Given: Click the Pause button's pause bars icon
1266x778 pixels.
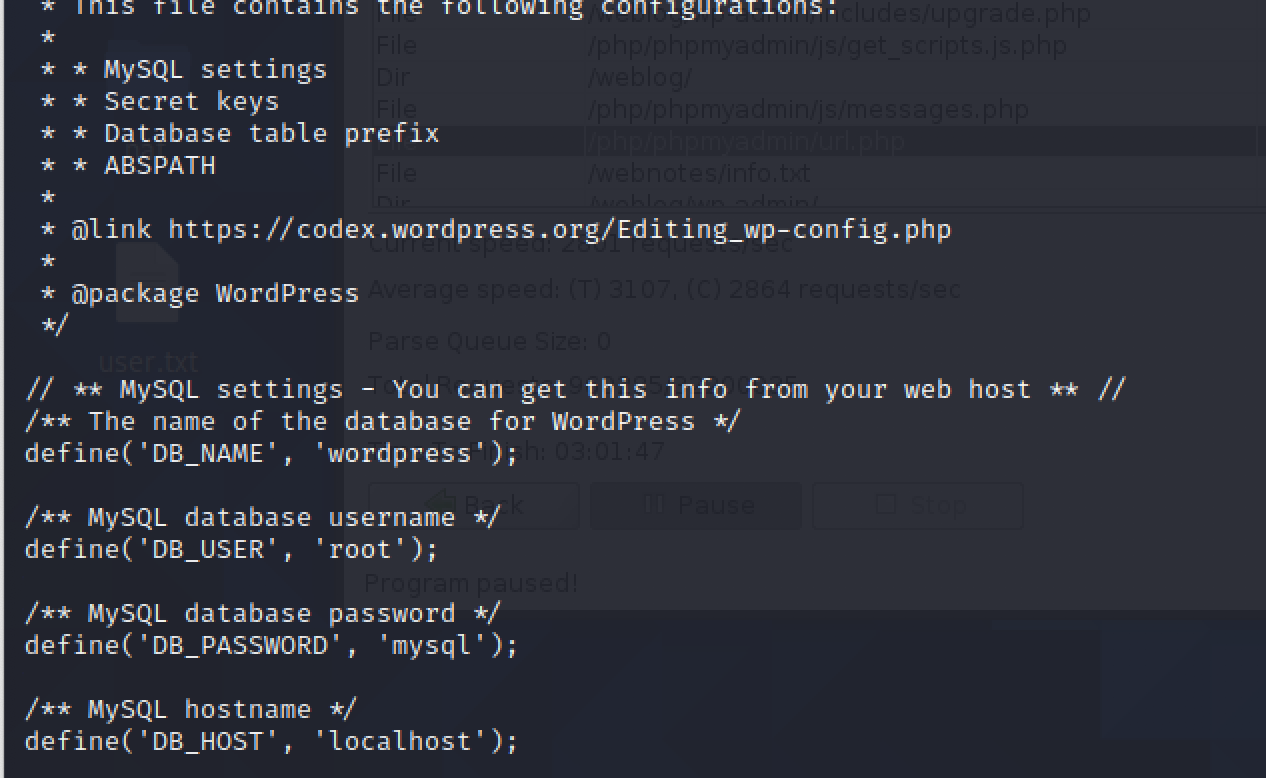Looking at the screenshot, I should point(654,504).
